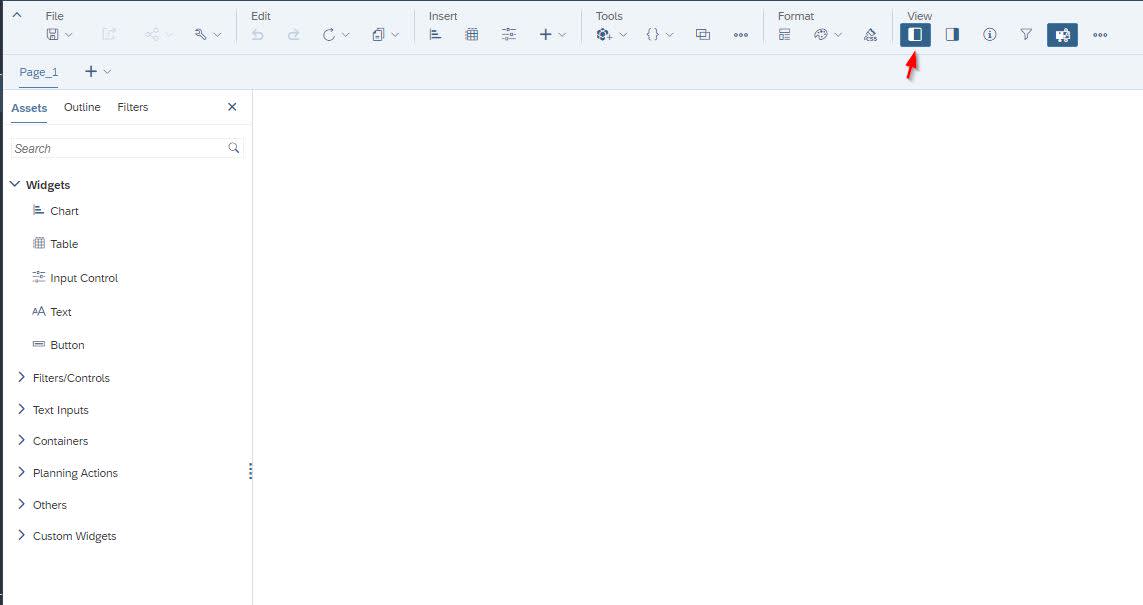The height and width of the screenshot is (605, 1143).
Task: Click the Copy icon in Edit group
Action: [x=378, y=34]
